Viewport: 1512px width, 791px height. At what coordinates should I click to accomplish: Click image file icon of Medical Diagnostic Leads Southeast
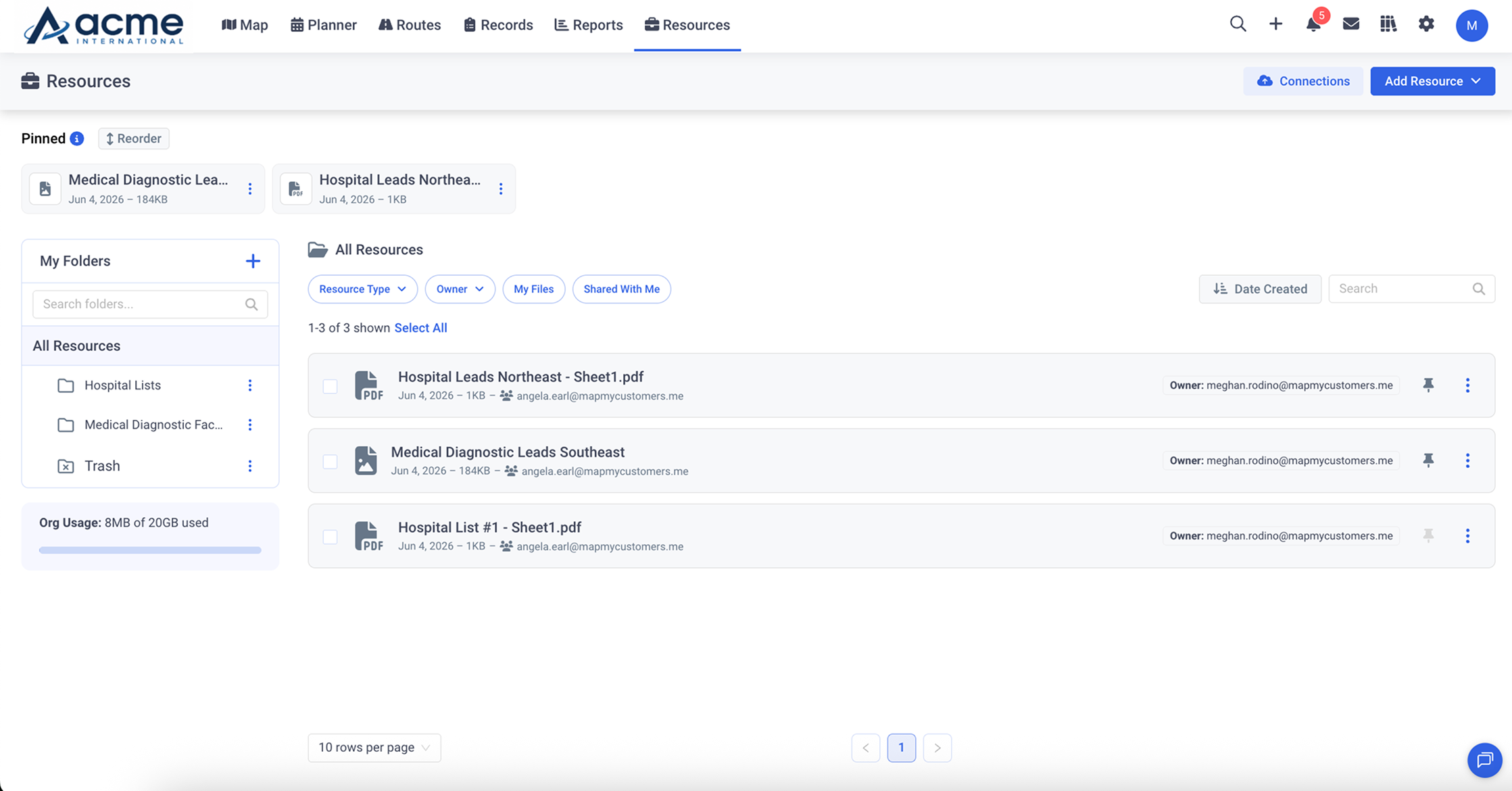pyautogui.click(x=366, y=460)
